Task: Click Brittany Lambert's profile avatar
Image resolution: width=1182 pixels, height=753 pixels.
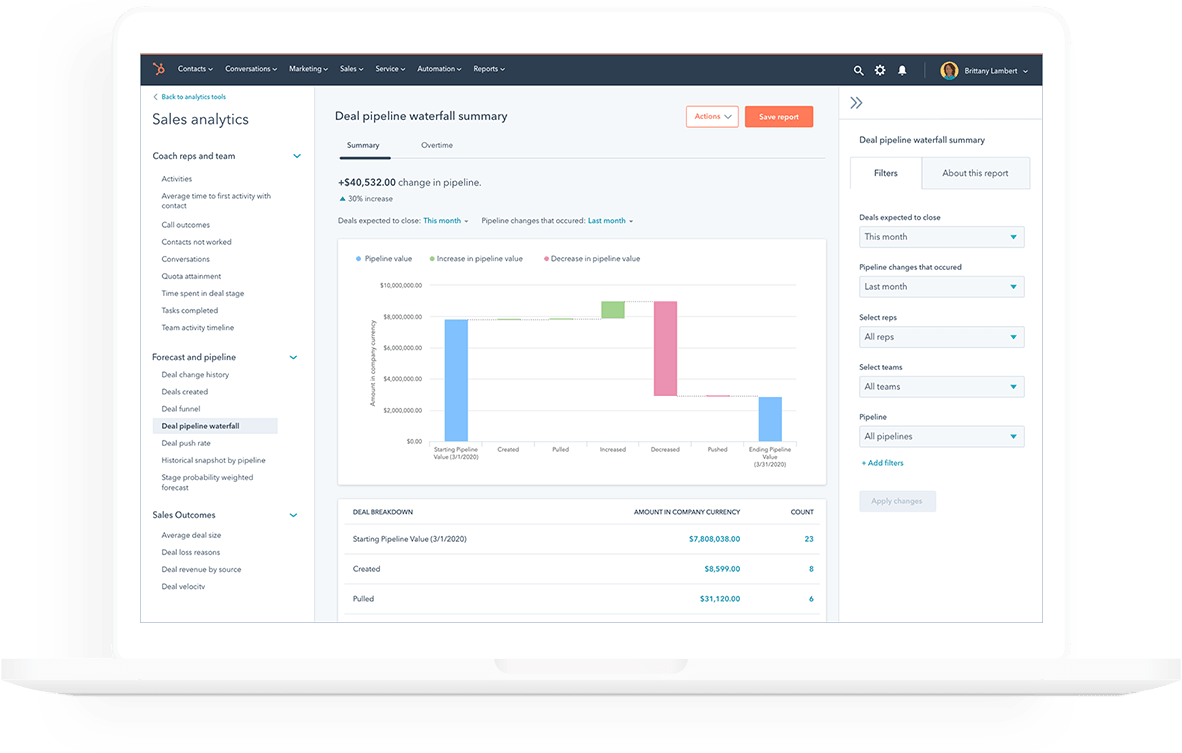Action: pyautogui.click(x=949, y=70)
